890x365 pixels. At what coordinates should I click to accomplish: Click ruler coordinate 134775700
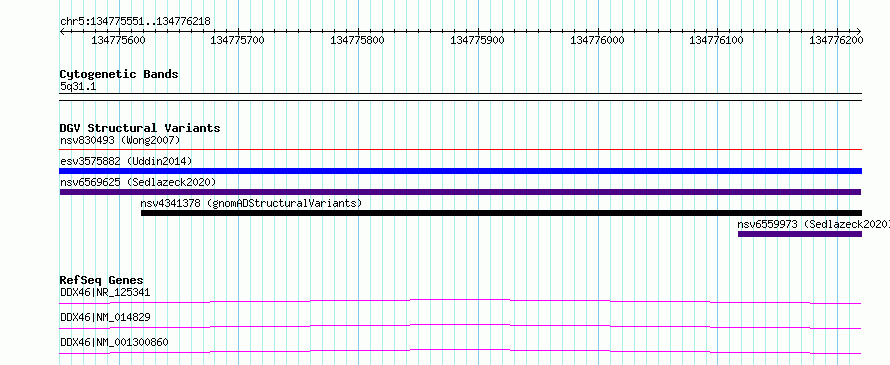coord(237,40)
